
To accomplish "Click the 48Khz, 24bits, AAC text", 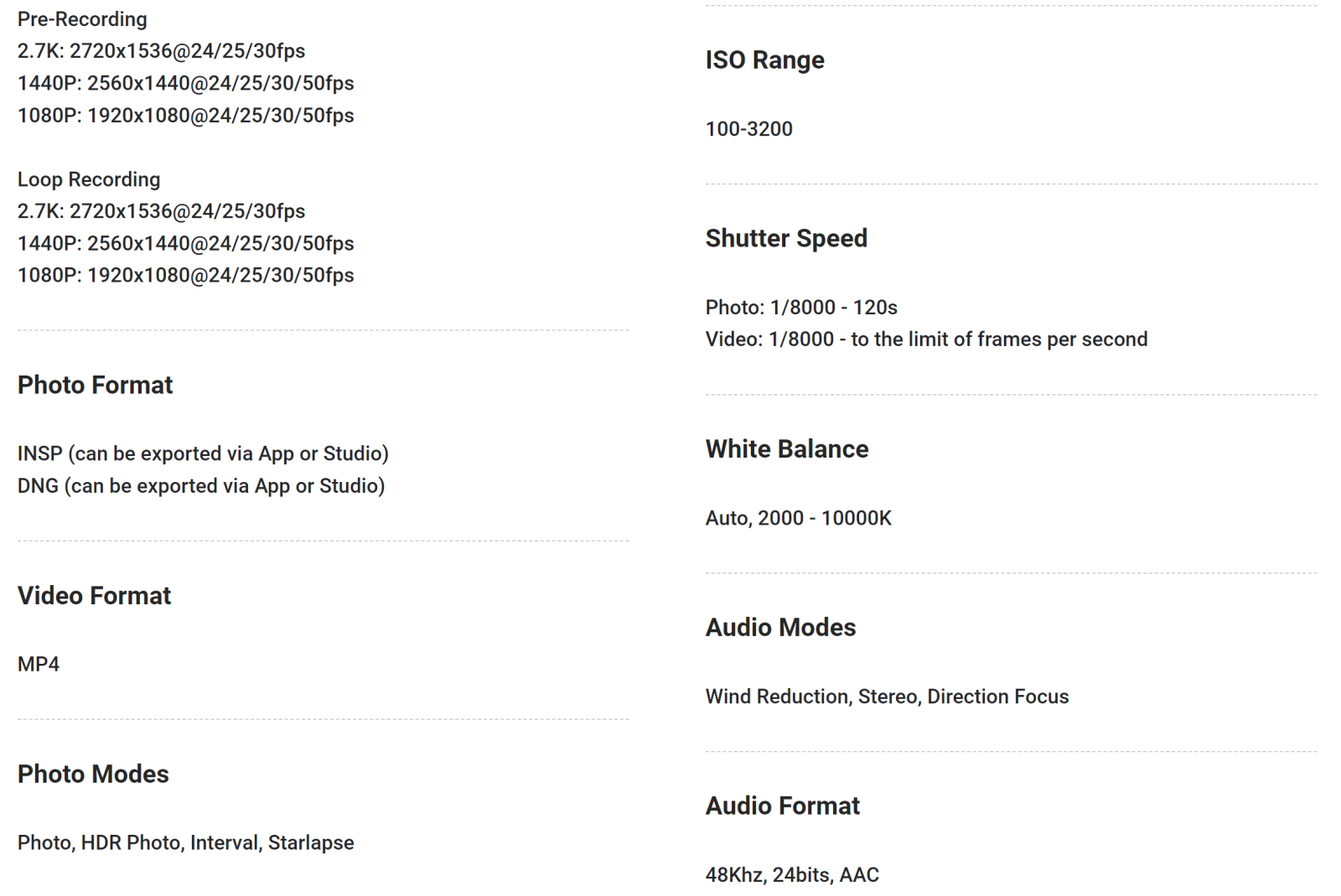I will click(x=792, y=875).
